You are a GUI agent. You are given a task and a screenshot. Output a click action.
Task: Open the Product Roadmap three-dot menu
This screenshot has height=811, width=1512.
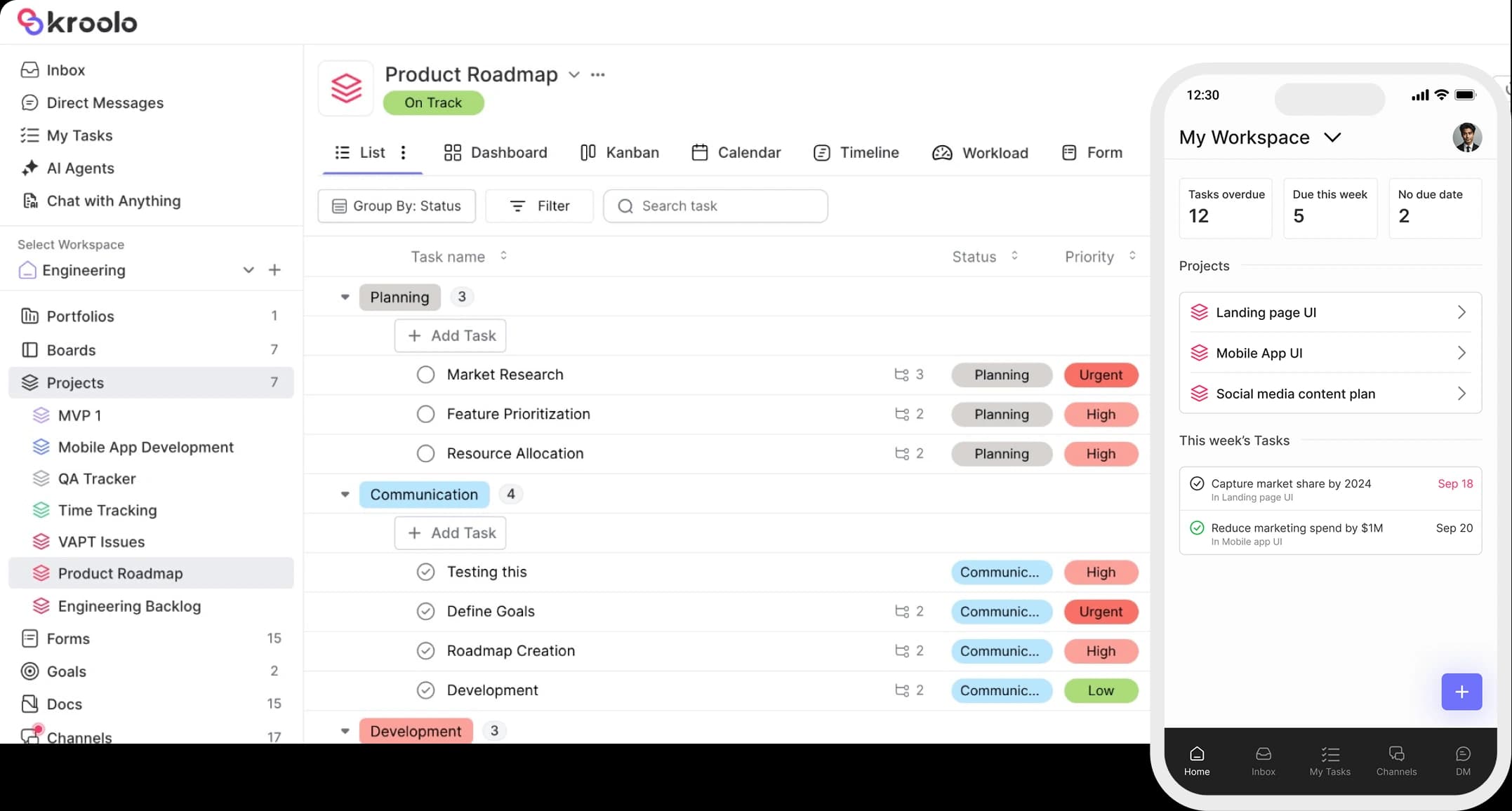pos(597,74)
